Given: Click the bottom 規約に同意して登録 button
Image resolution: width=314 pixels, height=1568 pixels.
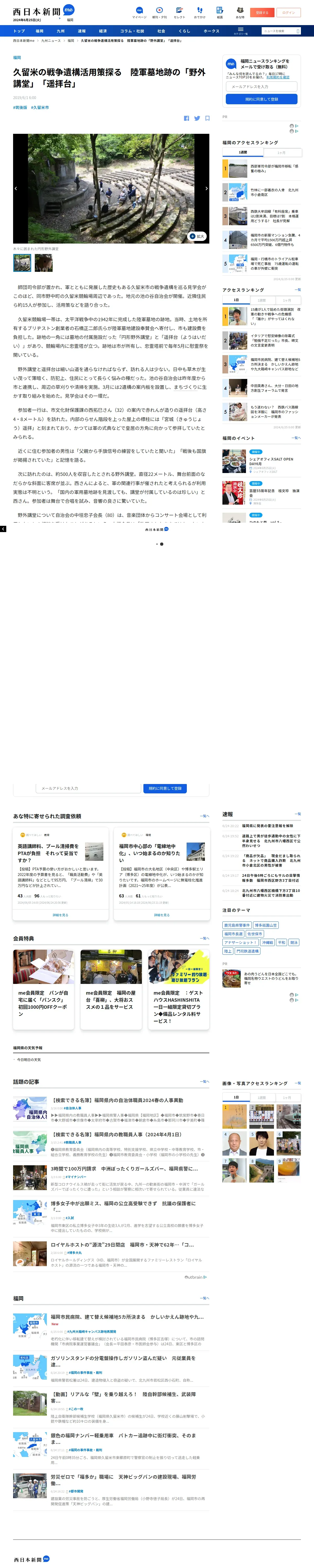Looking at the screenshot, I should point(165,788).
